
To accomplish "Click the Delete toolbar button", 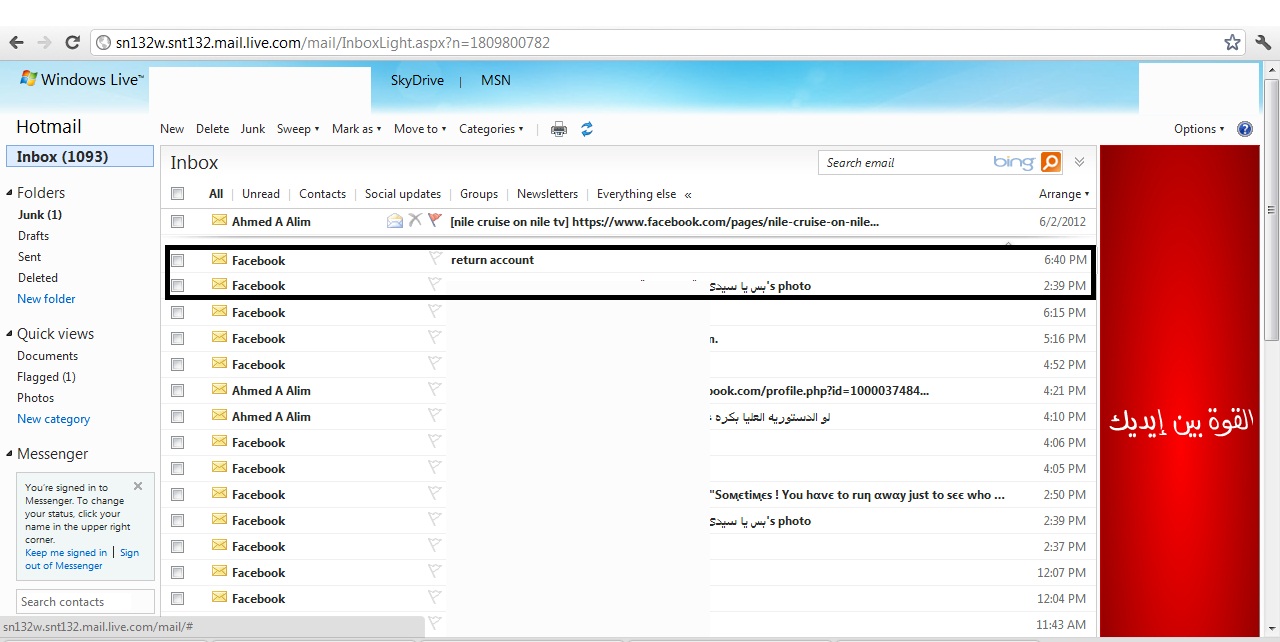I will pyautogui.click(x=212, y=129).
